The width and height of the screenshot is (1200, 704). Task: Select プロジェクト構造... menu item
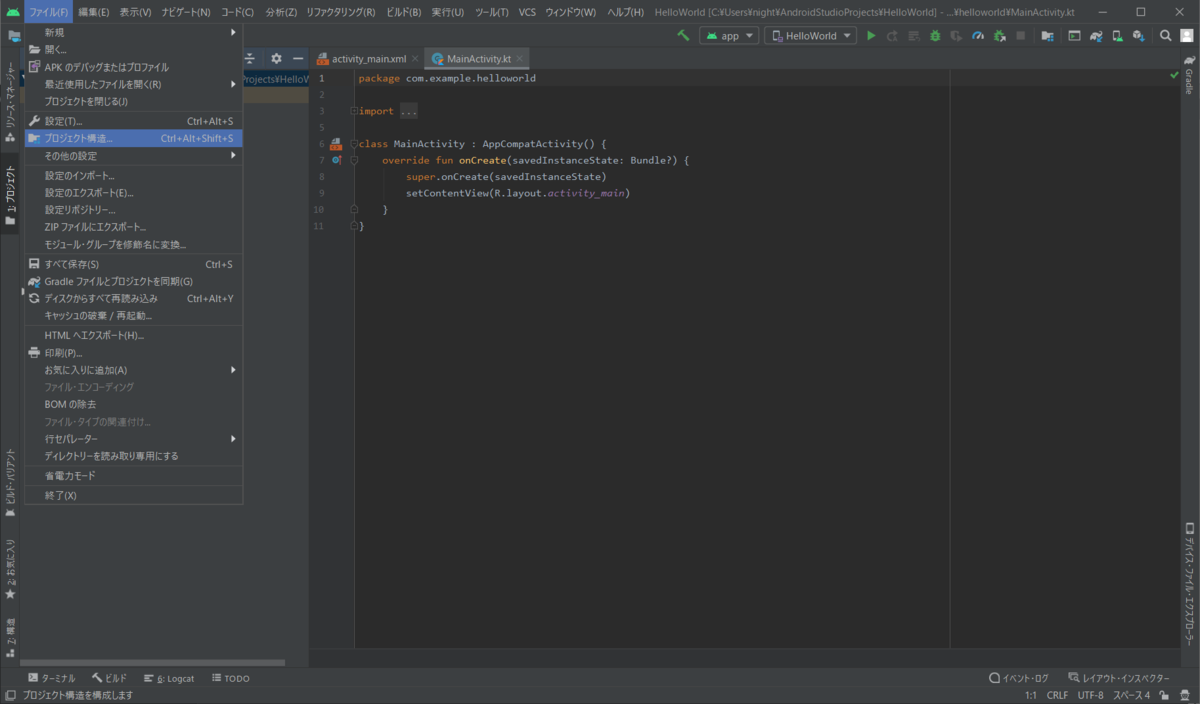point(134,138)
